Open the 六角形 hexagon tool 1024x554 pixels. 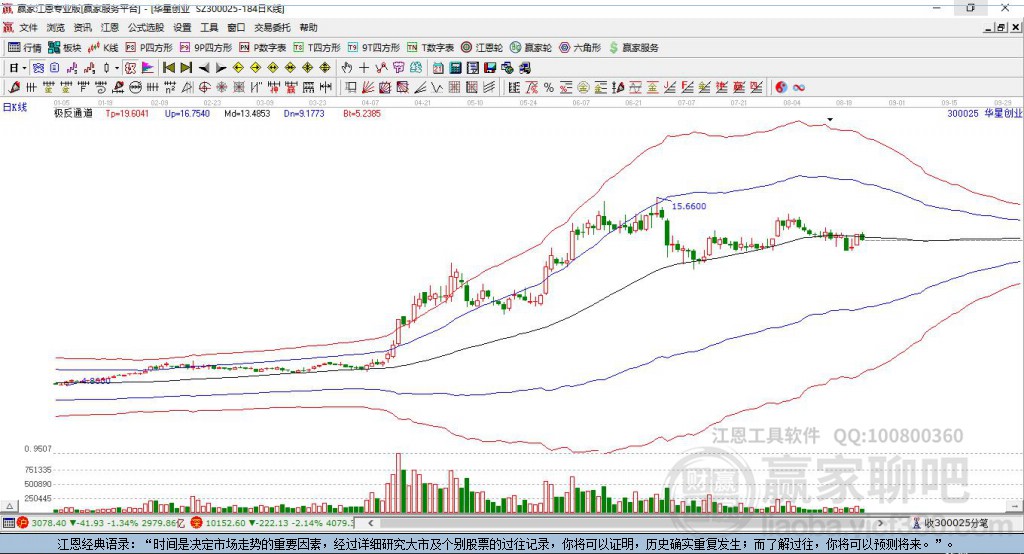[x=580, y=48]
